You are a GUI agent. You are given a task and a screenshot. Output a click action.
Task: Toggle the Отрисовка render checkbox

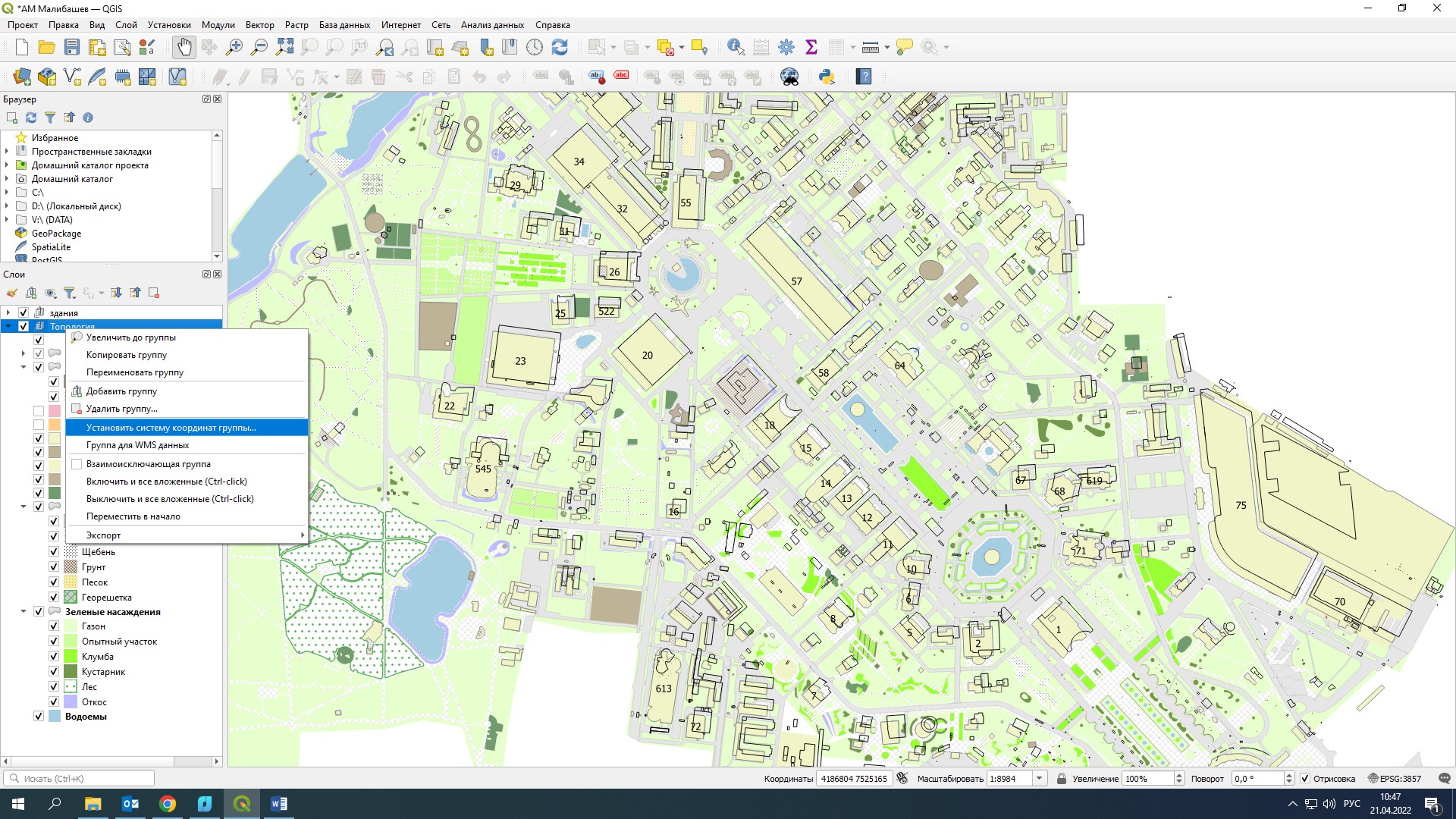click(1305, 779)
